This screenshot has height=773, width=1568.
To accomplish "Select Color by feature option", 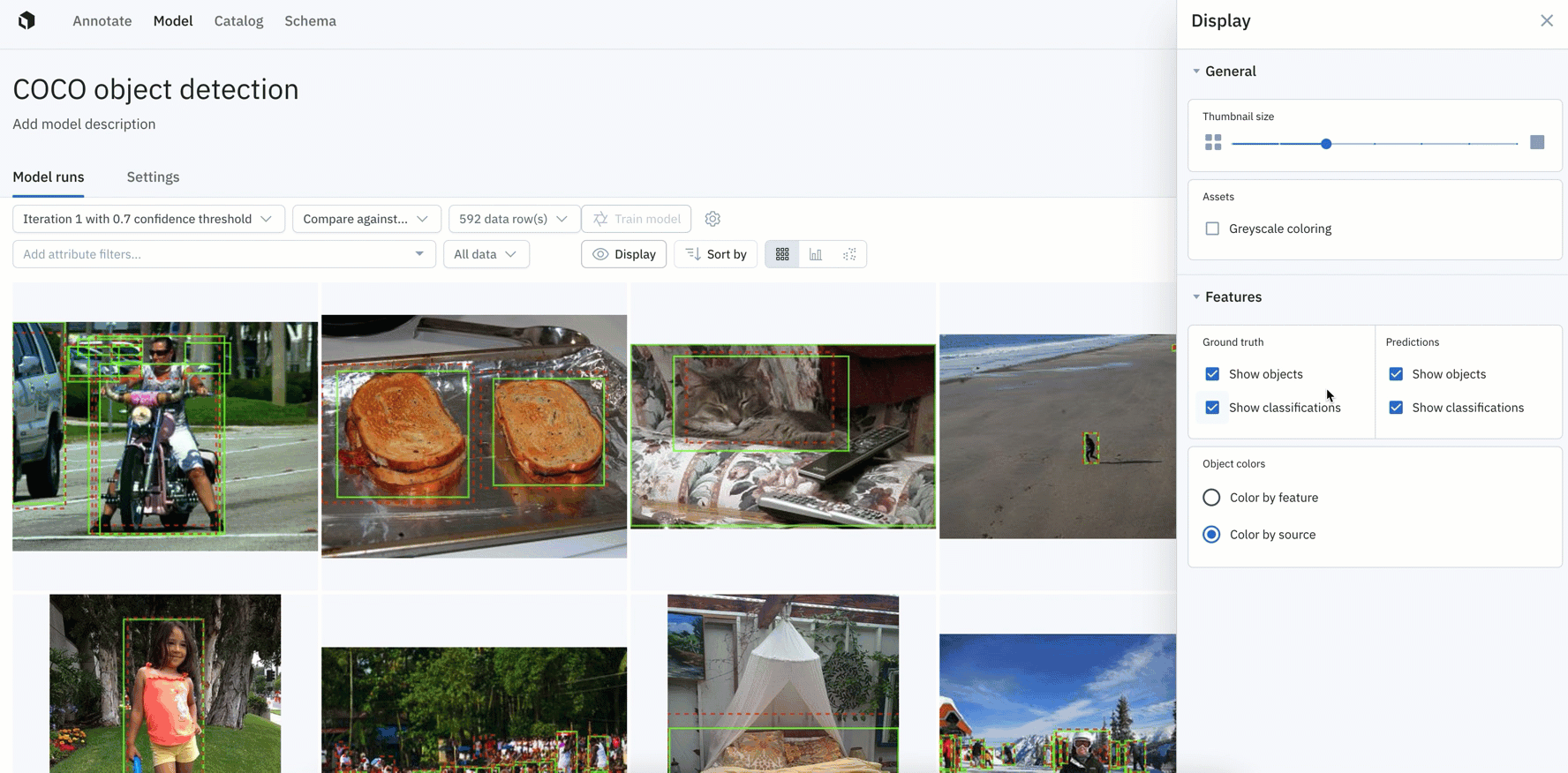I will (x=1211, y=498).
